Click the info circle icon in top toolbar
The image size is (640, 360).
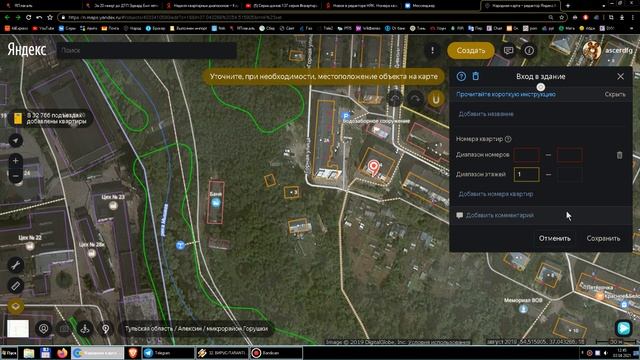click(529, 51)
